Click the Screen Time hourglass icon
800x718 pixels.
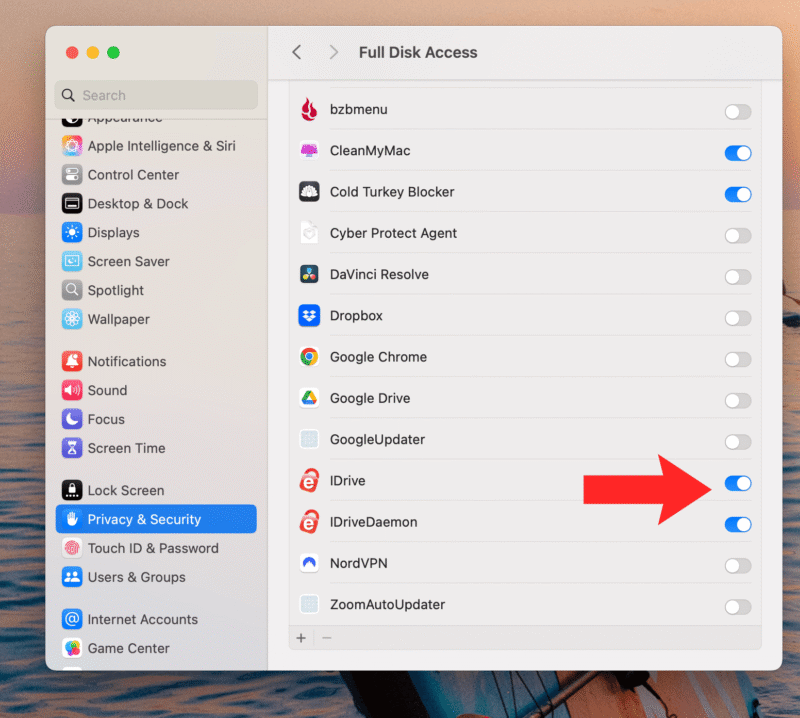click(x=72, y=448)
